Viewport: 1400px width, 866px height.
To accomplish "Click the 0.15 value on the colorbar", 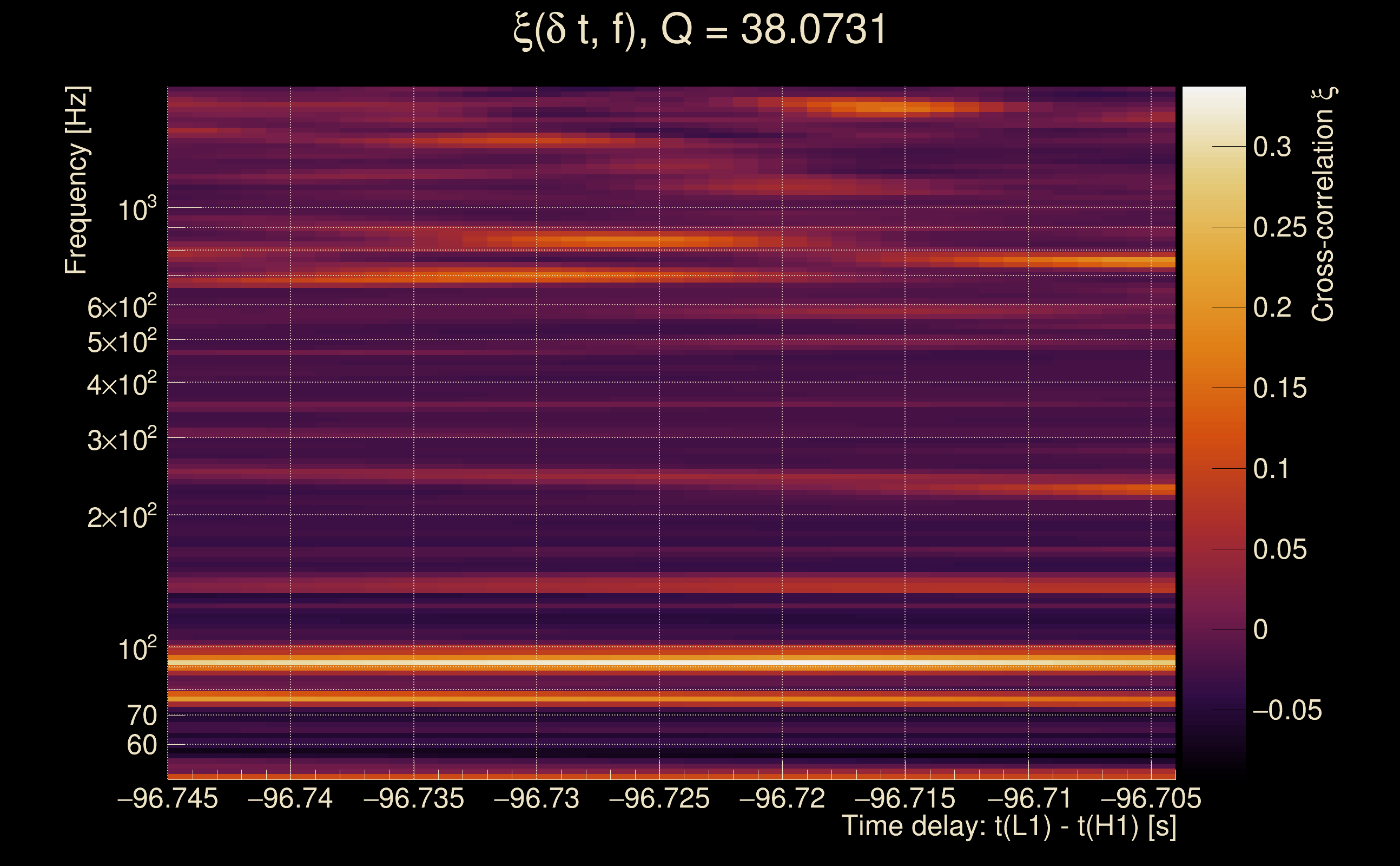I will coord(1280,388).
